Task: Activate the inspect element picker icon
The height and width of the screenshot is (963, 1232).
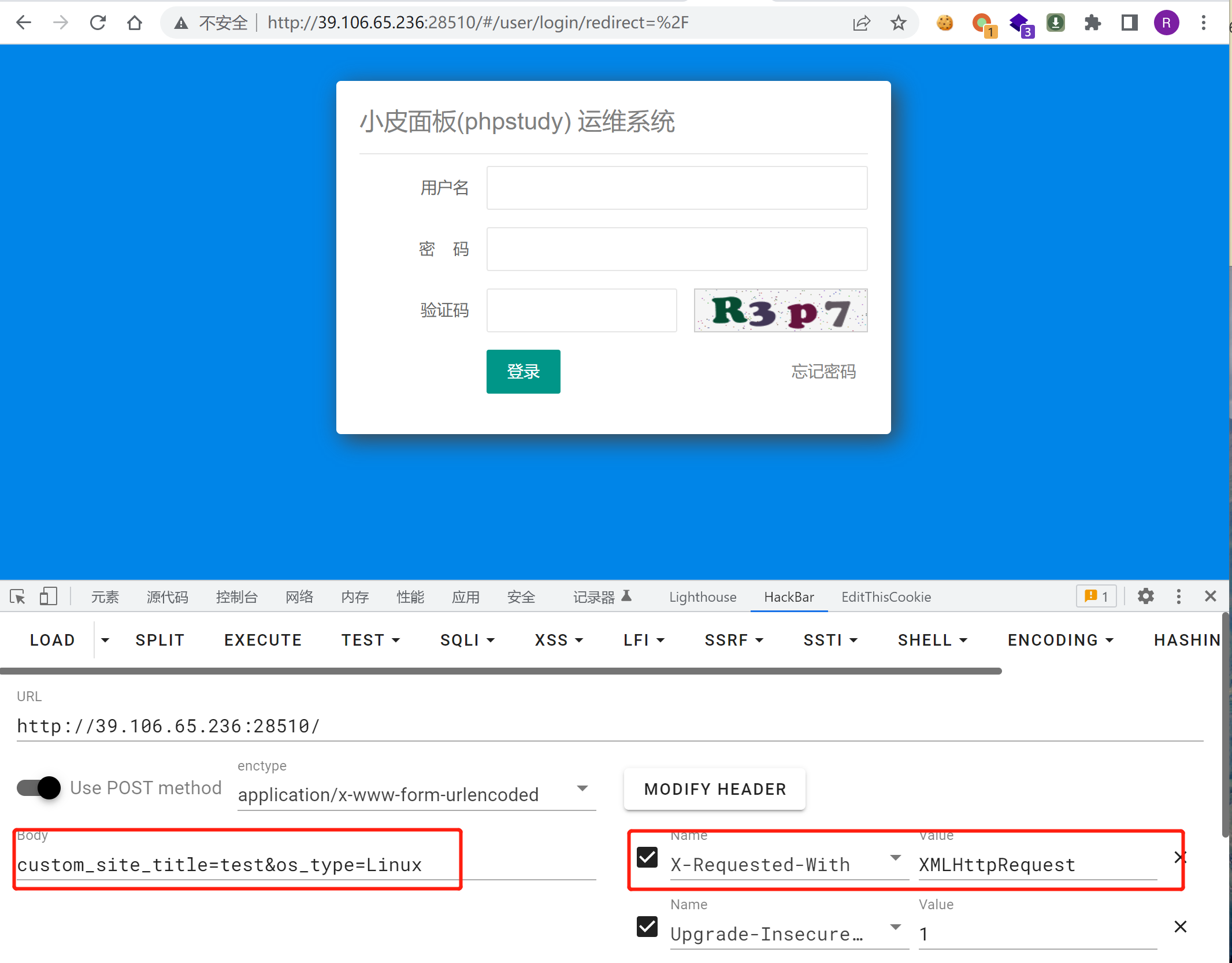Action: [x=17, y=596]
